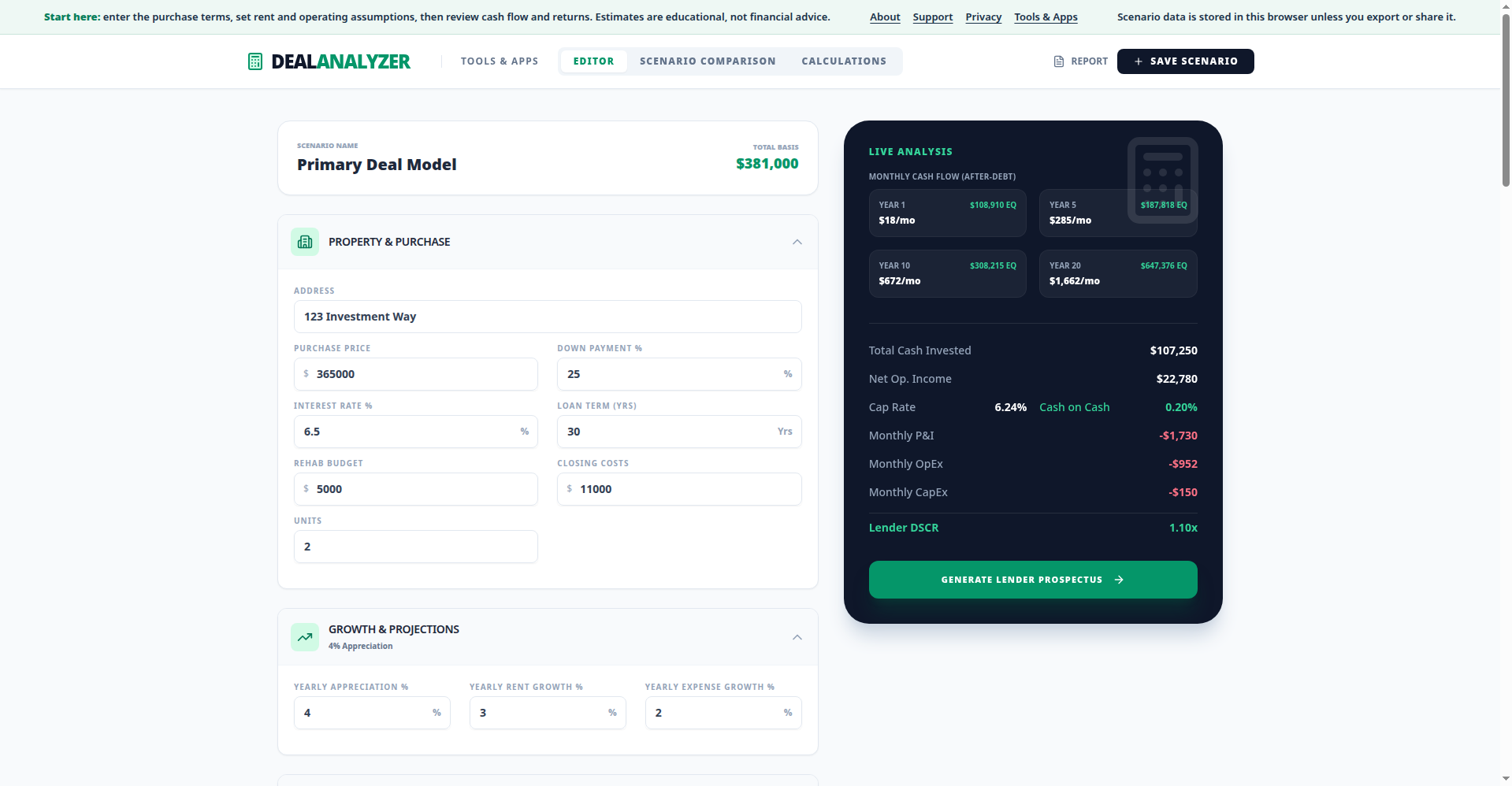The width and height of the screenshot is (1512, 786).
Task: Edit the Purchase Price field
Action: (x=416, y=374)
